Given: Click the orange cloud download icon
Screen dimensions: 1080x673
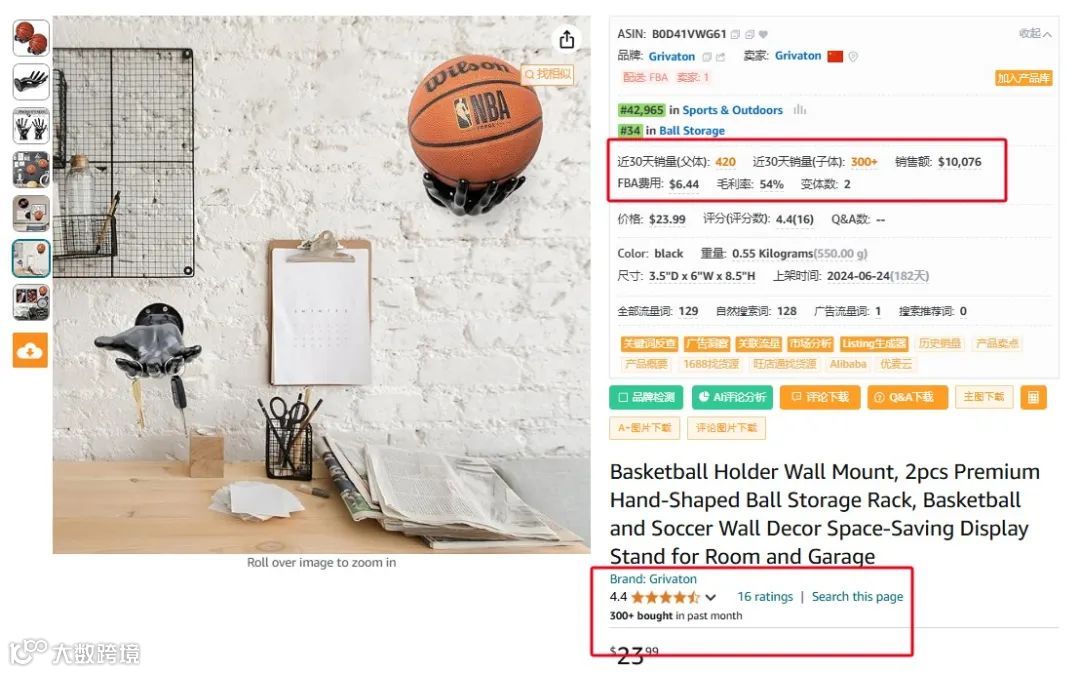Looking at the screenshot, I should coord(30,351).
